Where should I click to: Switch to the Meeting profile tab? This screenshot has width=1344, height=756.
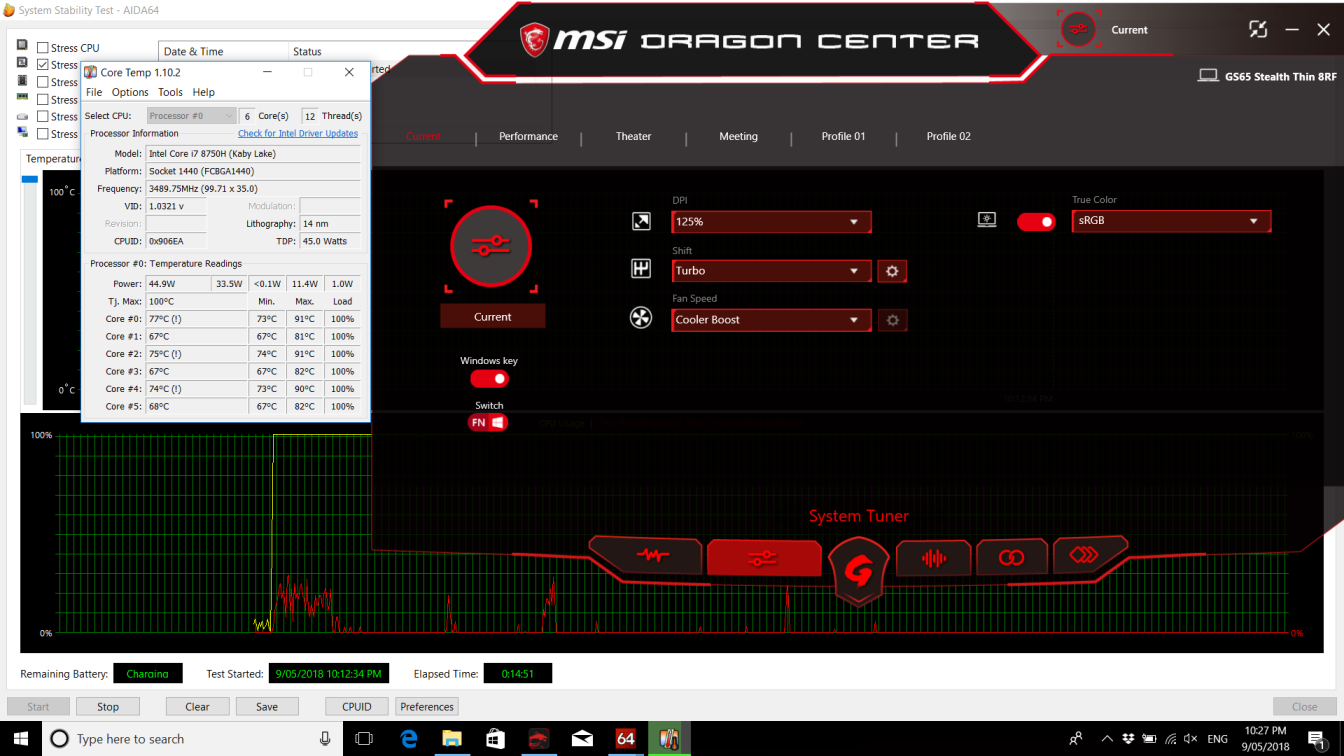coord(738,136)
